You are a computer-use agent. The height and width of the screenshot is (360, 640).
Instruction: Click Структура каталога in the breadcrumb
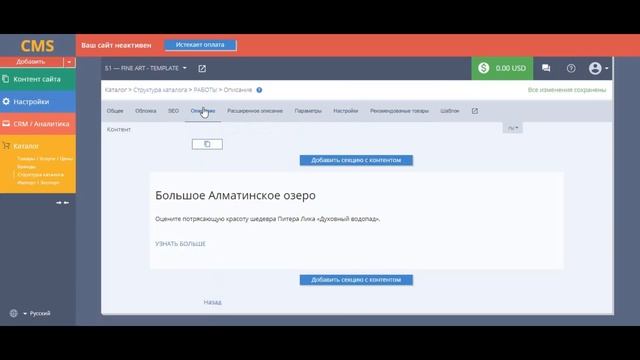coord(160,90)
